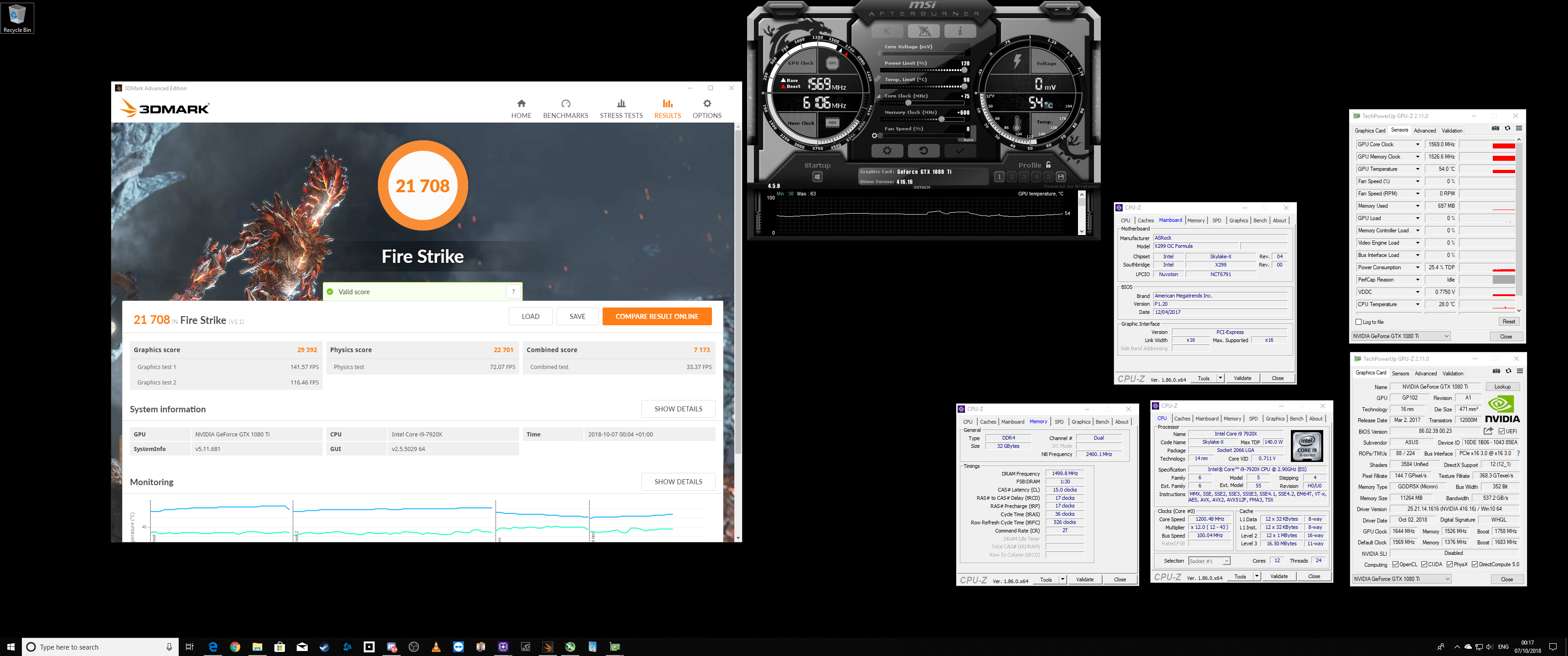The height and width of the screenshot is (656, 1568).
Task: Expand the Memory Used sensor dropdown
Action: click(x=1418, y=206)
